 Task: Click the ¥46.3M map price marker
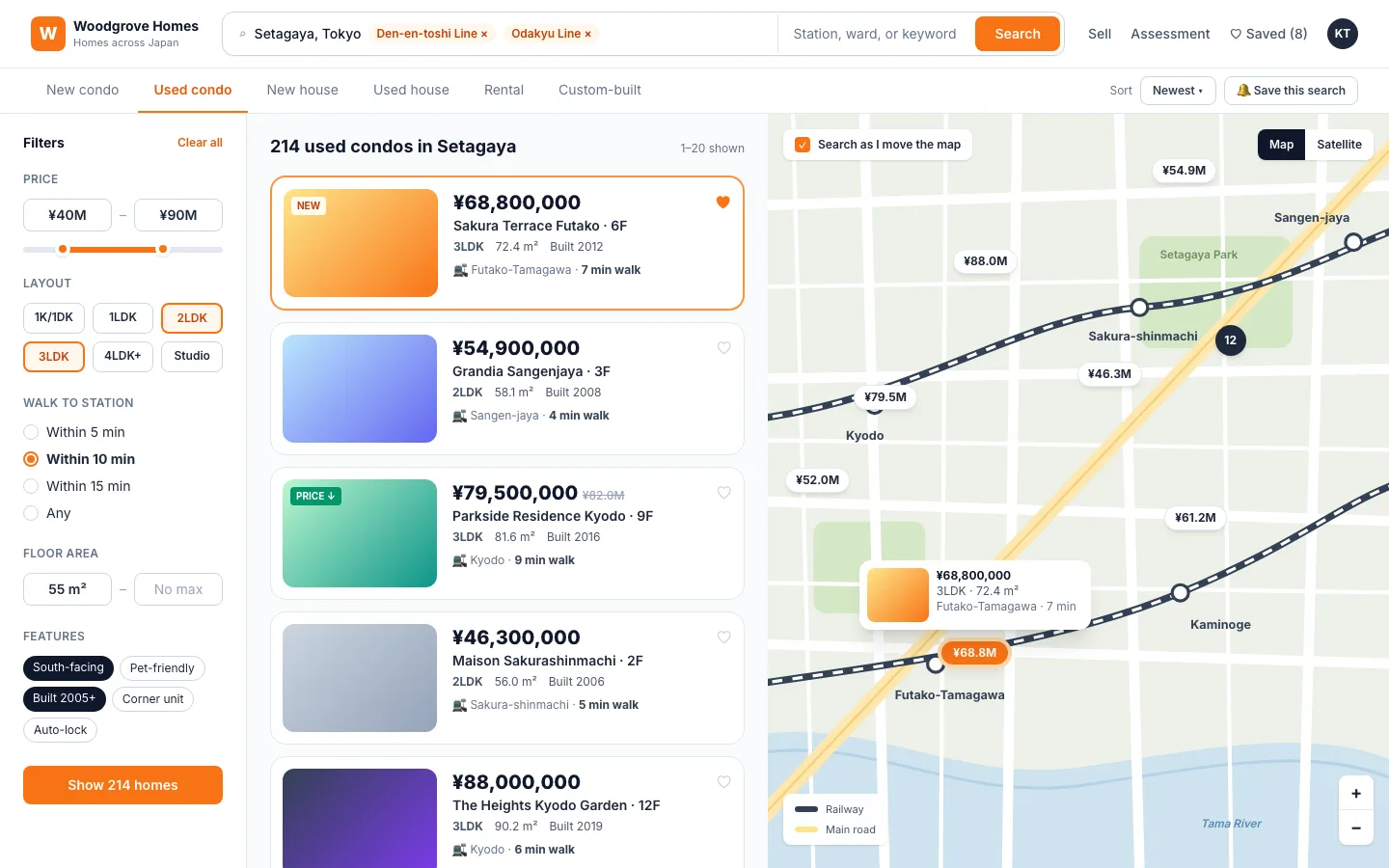coord(1109,373)
